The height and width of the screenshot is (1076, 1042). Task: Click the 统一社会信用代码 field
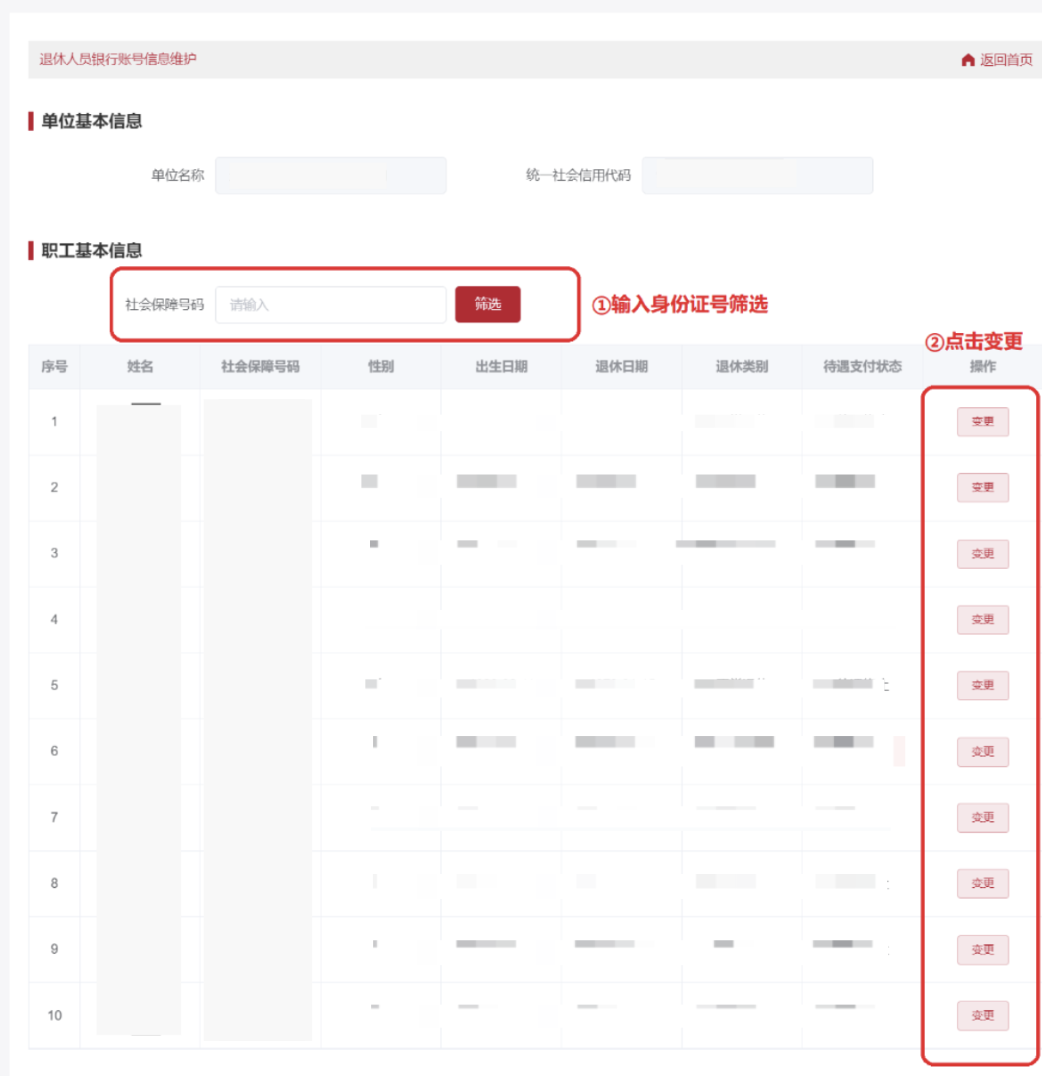(757, 175)
